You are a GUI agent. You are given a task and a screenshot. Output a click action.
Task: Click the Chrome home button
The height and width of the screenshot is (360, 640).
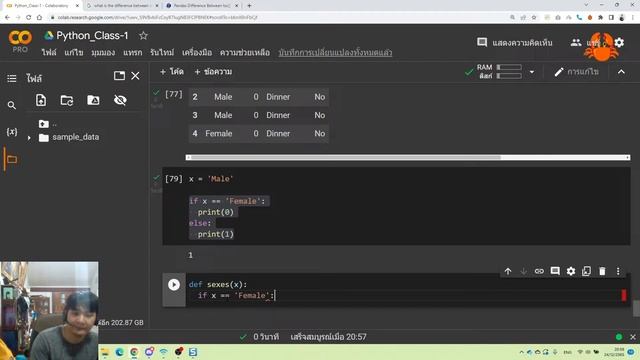click(x=39, y=18)
